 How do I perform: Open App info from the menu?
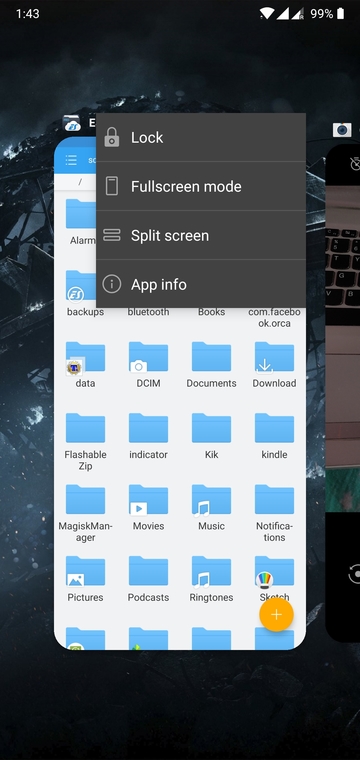point(201,284)
